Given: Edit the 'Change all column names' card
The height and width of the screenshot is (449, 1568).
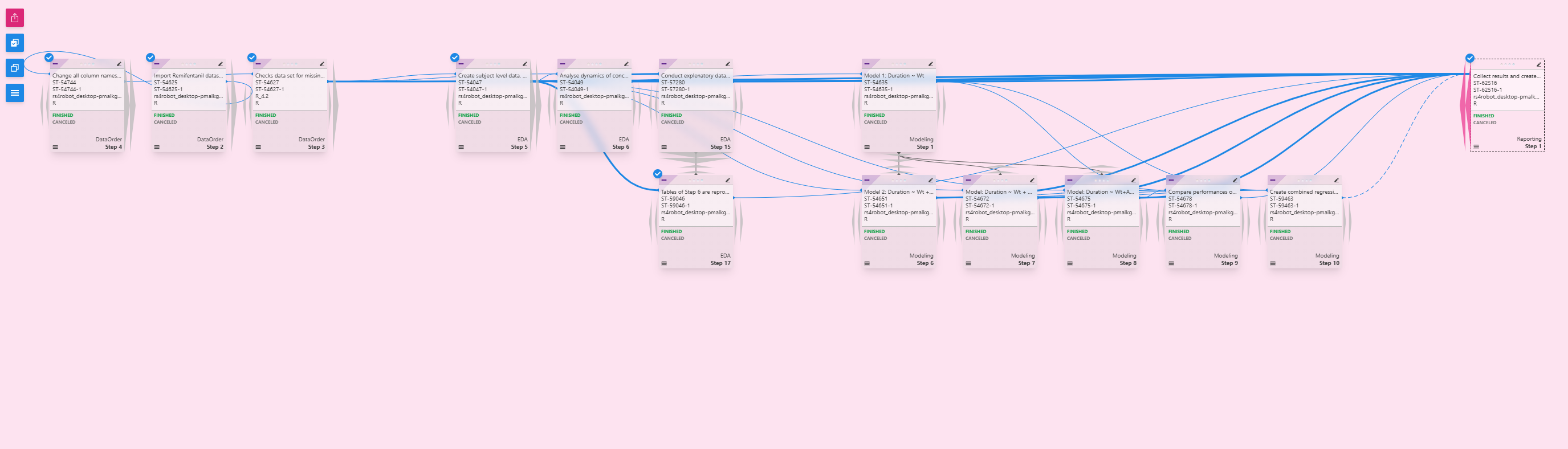Looking at the screenshot, I should 119,64.
